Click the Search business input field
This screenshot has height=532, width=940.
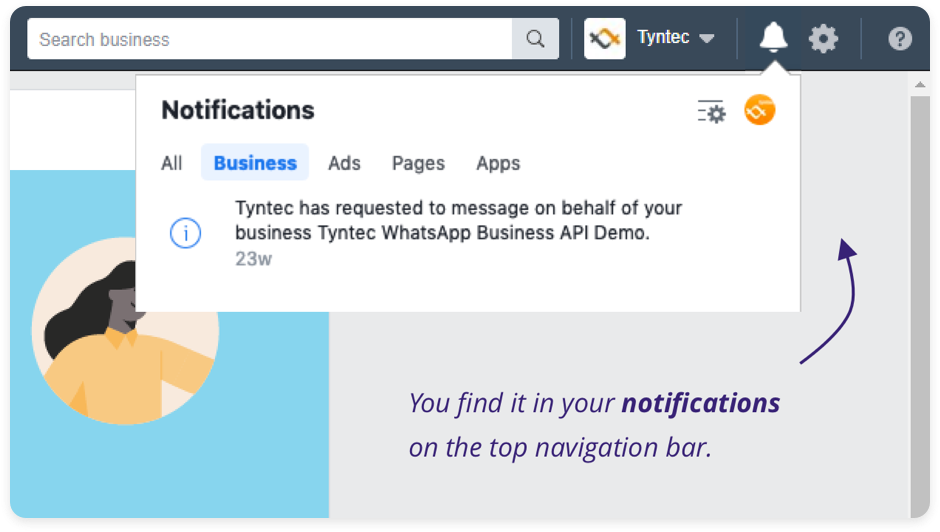(x=270, y=39)
